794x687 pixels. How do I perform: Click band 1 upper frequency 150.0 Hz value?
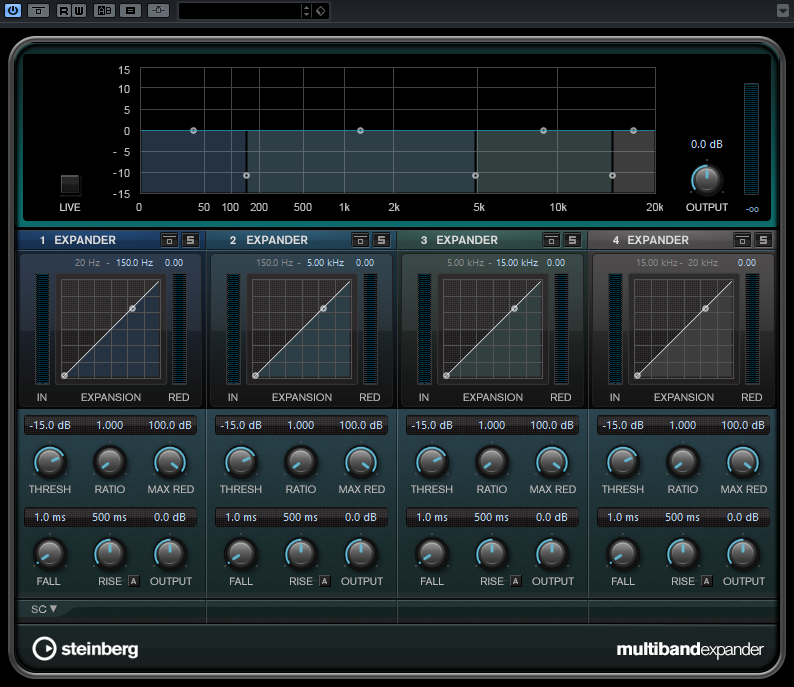click(135, 263)
